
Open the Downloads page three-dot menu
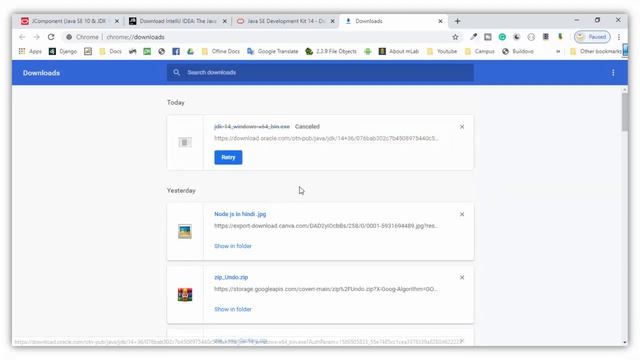(613, 73)
